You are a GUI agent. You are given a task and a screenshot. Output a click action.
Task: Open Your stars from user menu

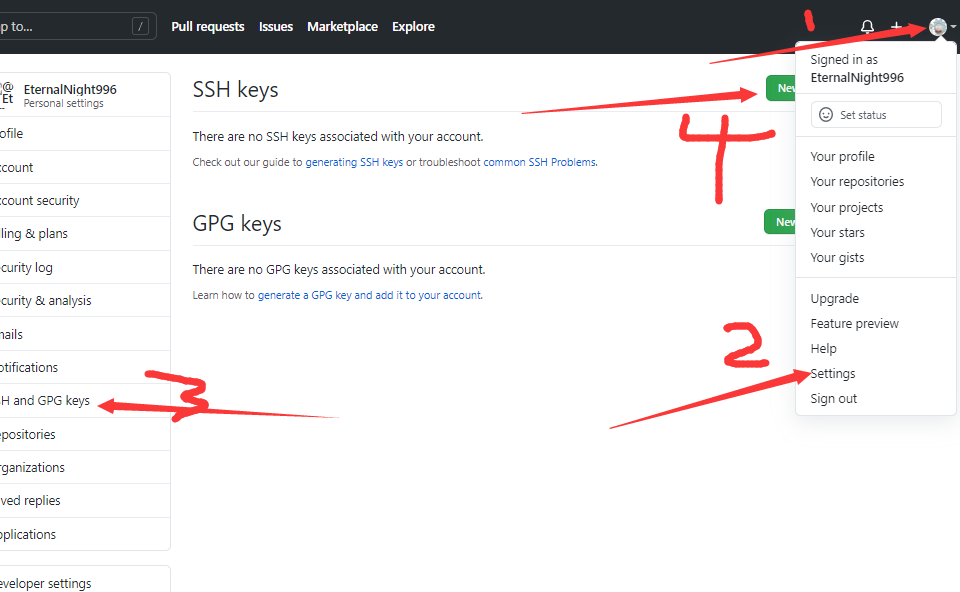point(838,232)
